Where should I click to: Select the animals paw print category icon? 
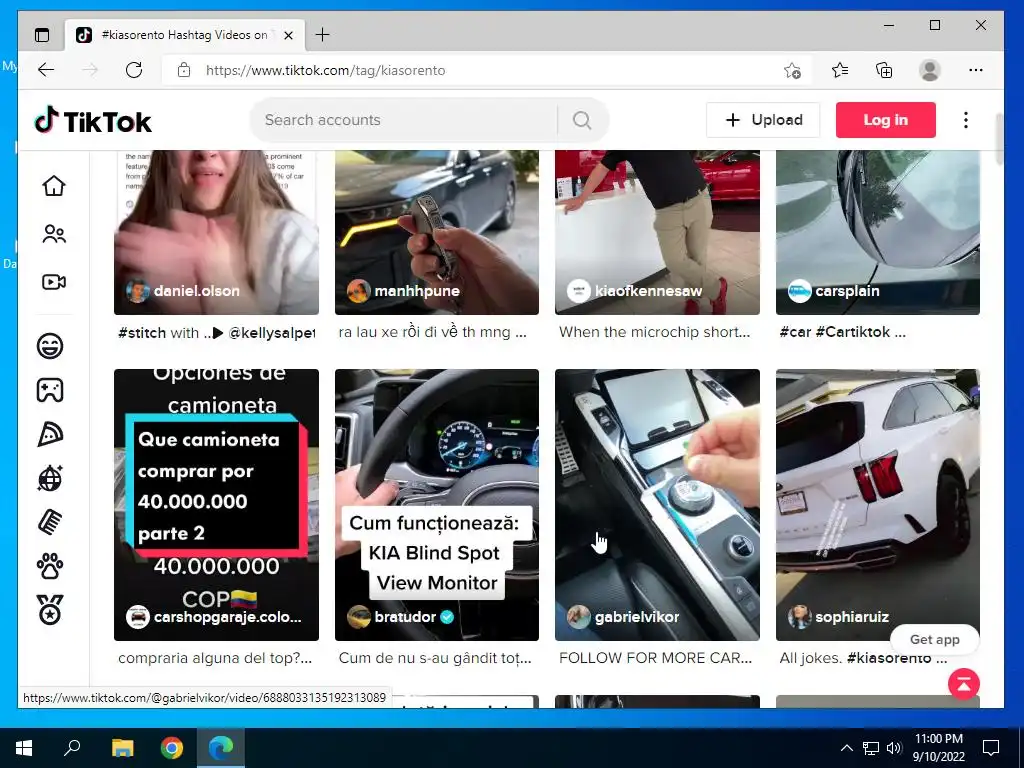pos(50,566)
